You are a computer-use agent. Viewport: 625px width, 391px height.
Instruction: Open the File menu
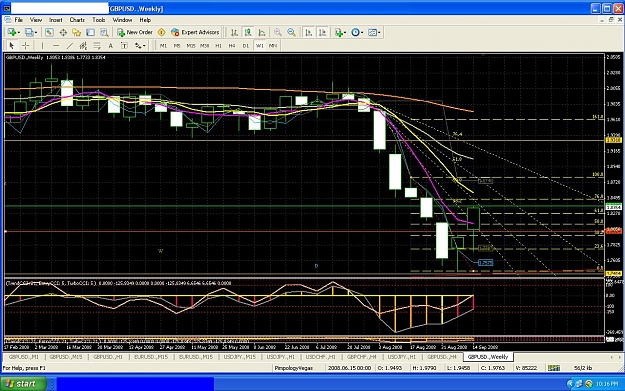point(18,20)
